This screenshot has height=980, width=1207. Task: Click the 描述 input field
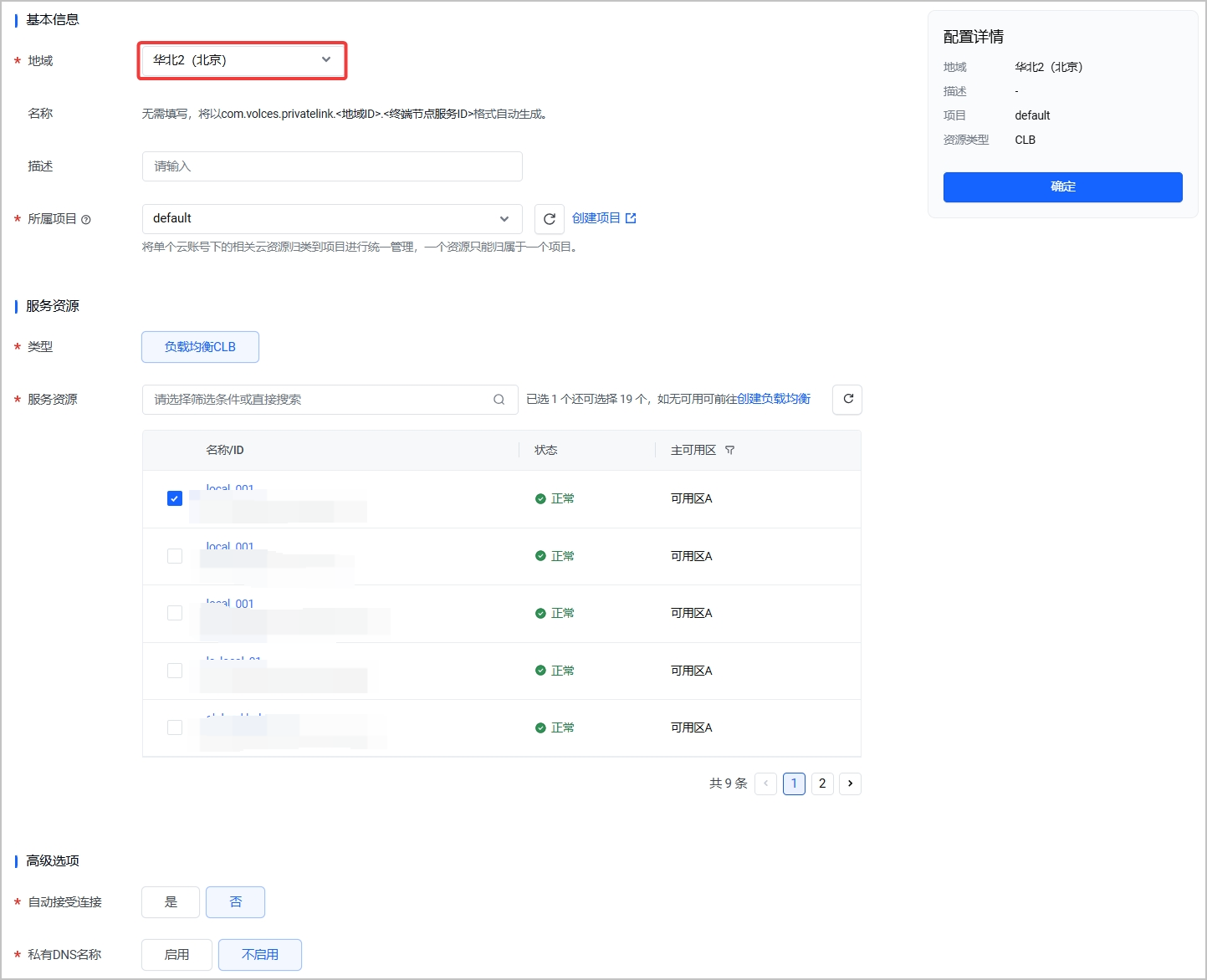pos(332,166)
